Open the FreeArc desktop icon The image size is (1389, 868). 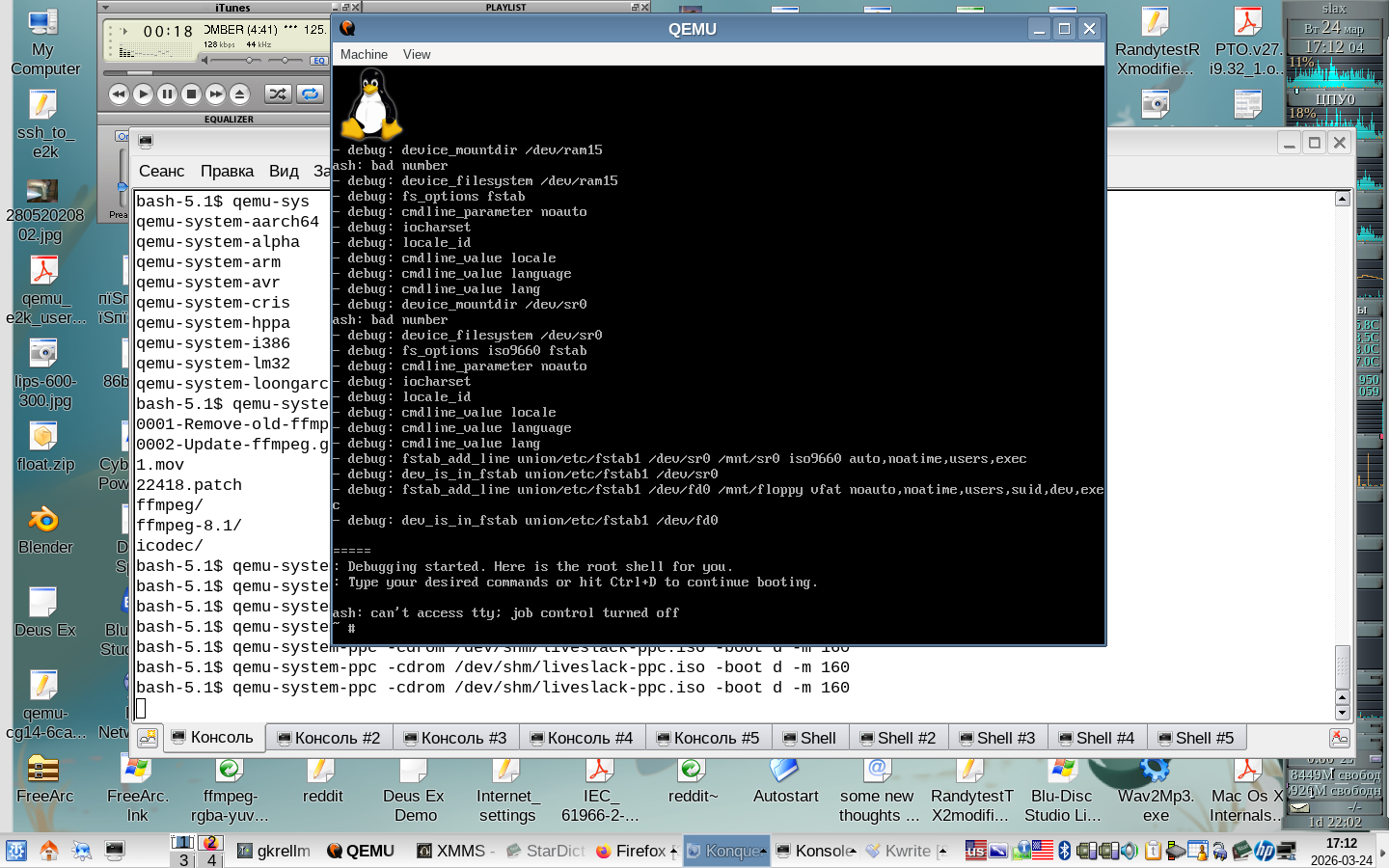click(44, 779)
